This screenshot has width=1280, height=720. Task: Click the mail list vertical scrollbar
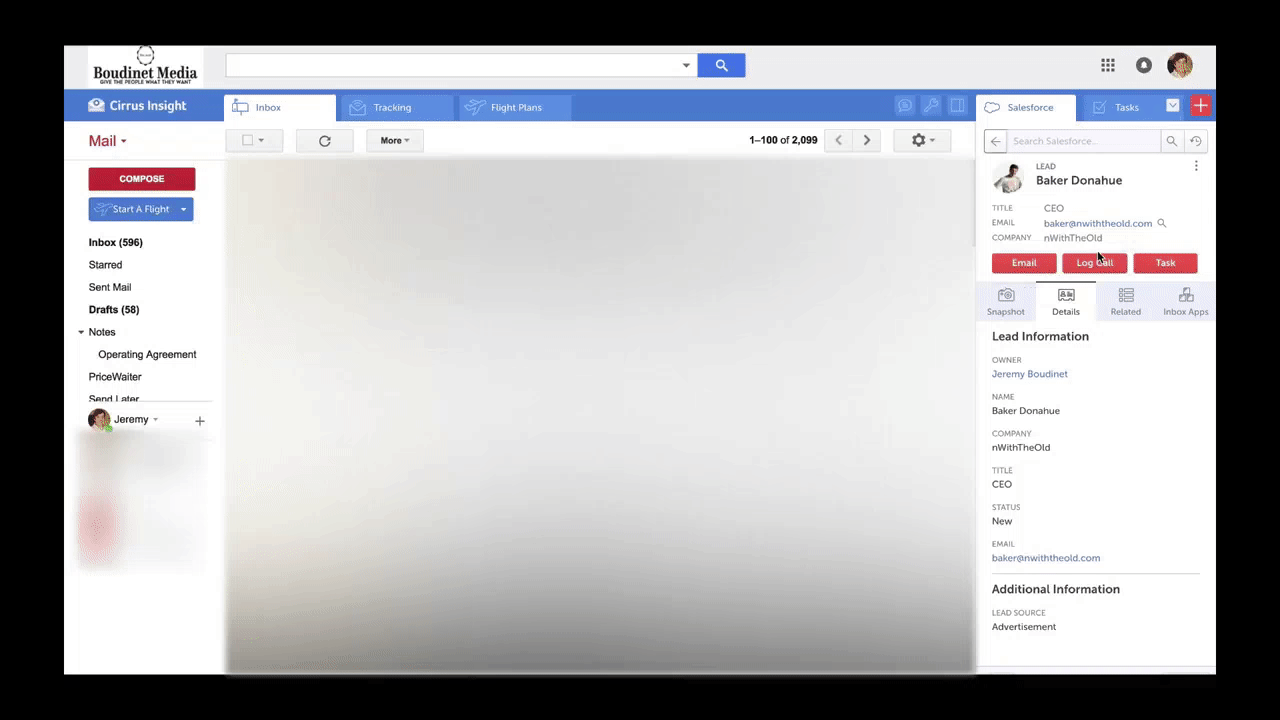point(973,200)
